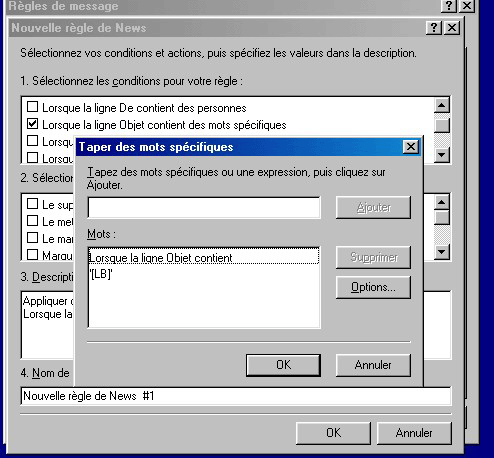Click the down arrow of the conditions list scrollbar
This screenshot has width=494, height=458.
[x=441, y=155]
